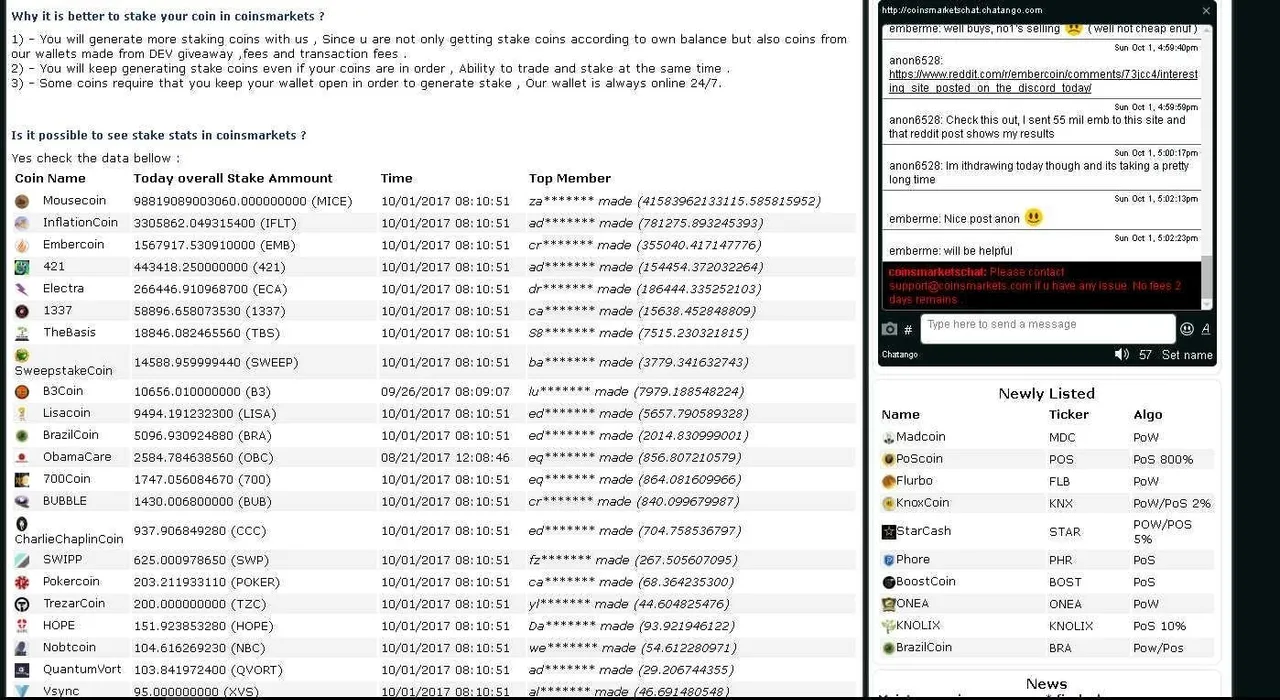This screenshot has width=1280, height=700.
Task: Open Madcoin in Newly Listed
Action: tap(920, 437)
